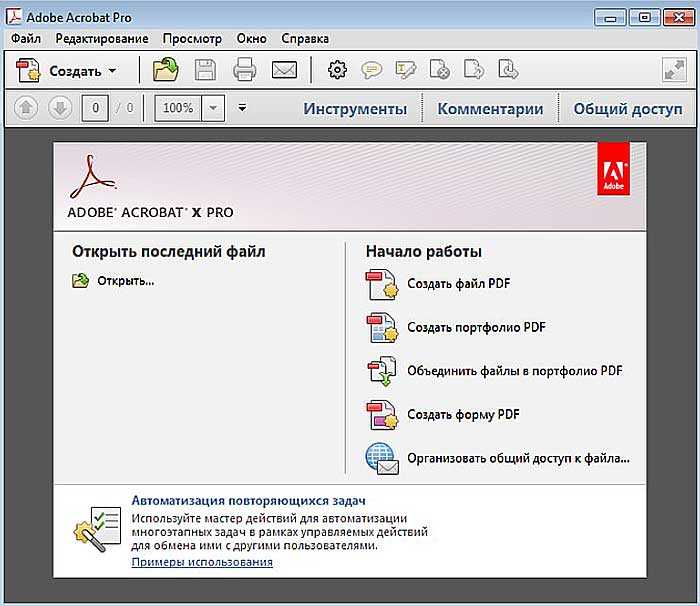Viewport: 700px width, 606px height.
Task: Click the Acrobat icon in title bar
Action: pos(14,17)
